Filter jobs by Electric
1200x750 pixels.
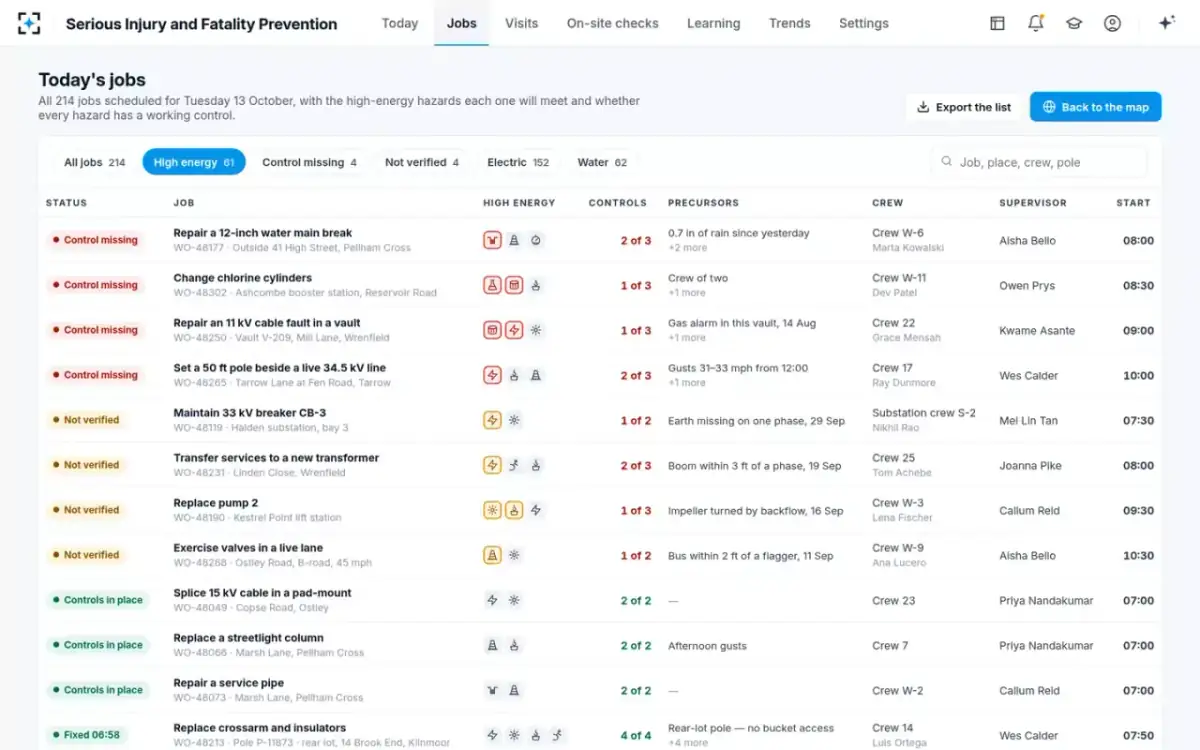click(518, 162)
